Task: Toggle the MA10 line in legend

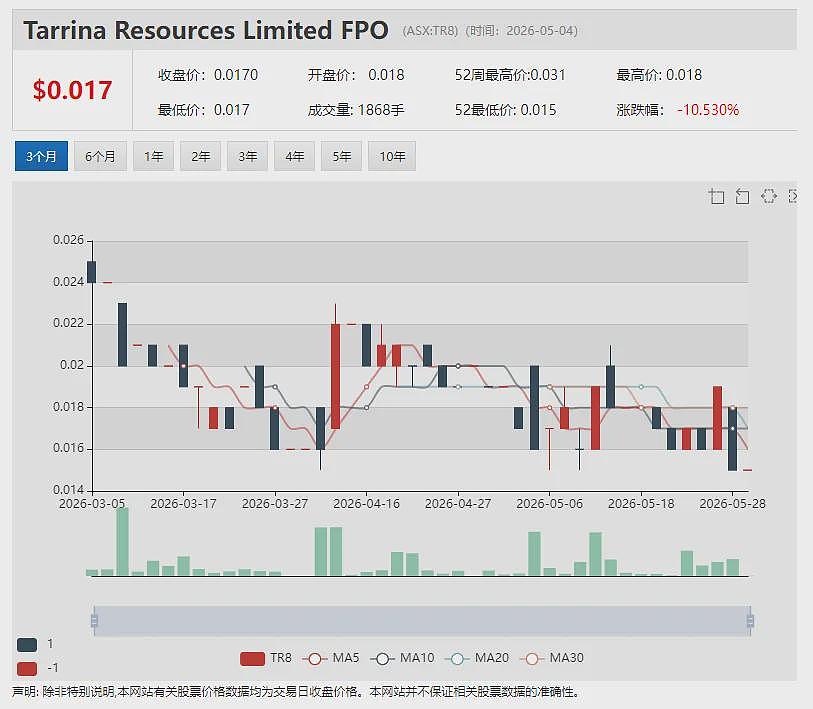Action: pos(402,658)
